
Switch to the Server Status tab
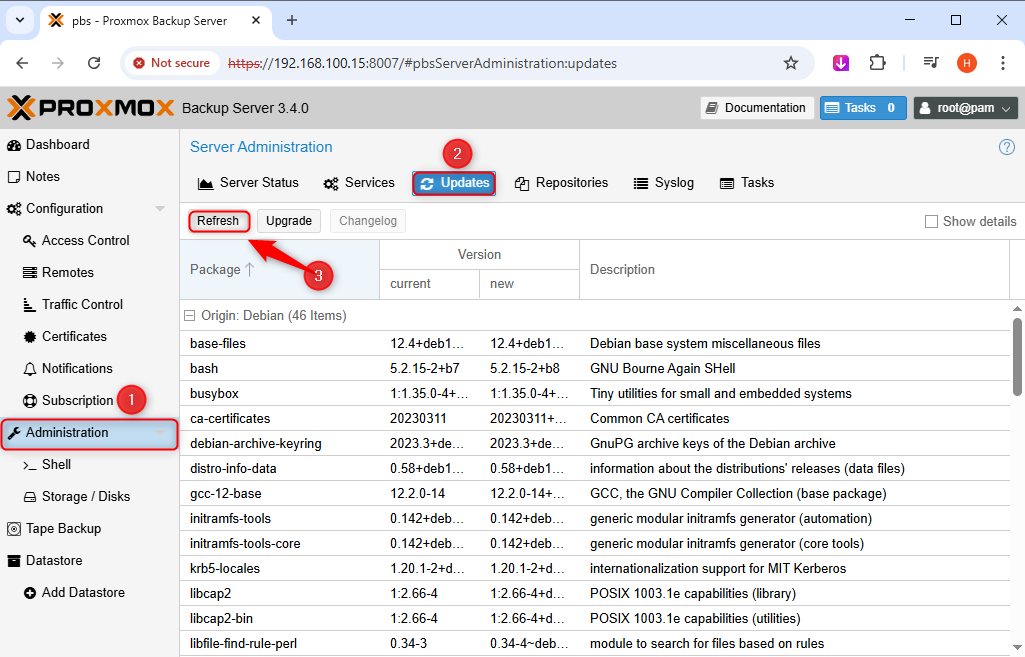point(248,183)
